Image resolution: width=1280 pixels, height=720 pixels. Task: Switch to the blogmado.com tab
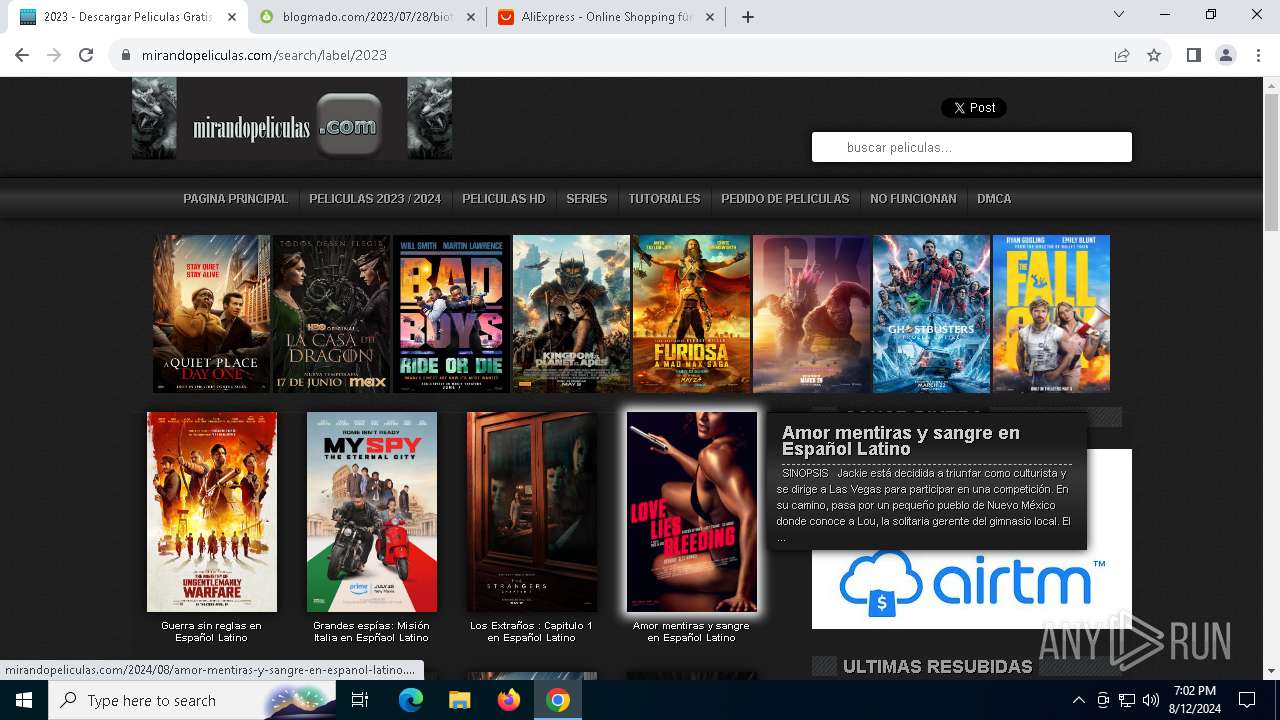click(367, 17)
